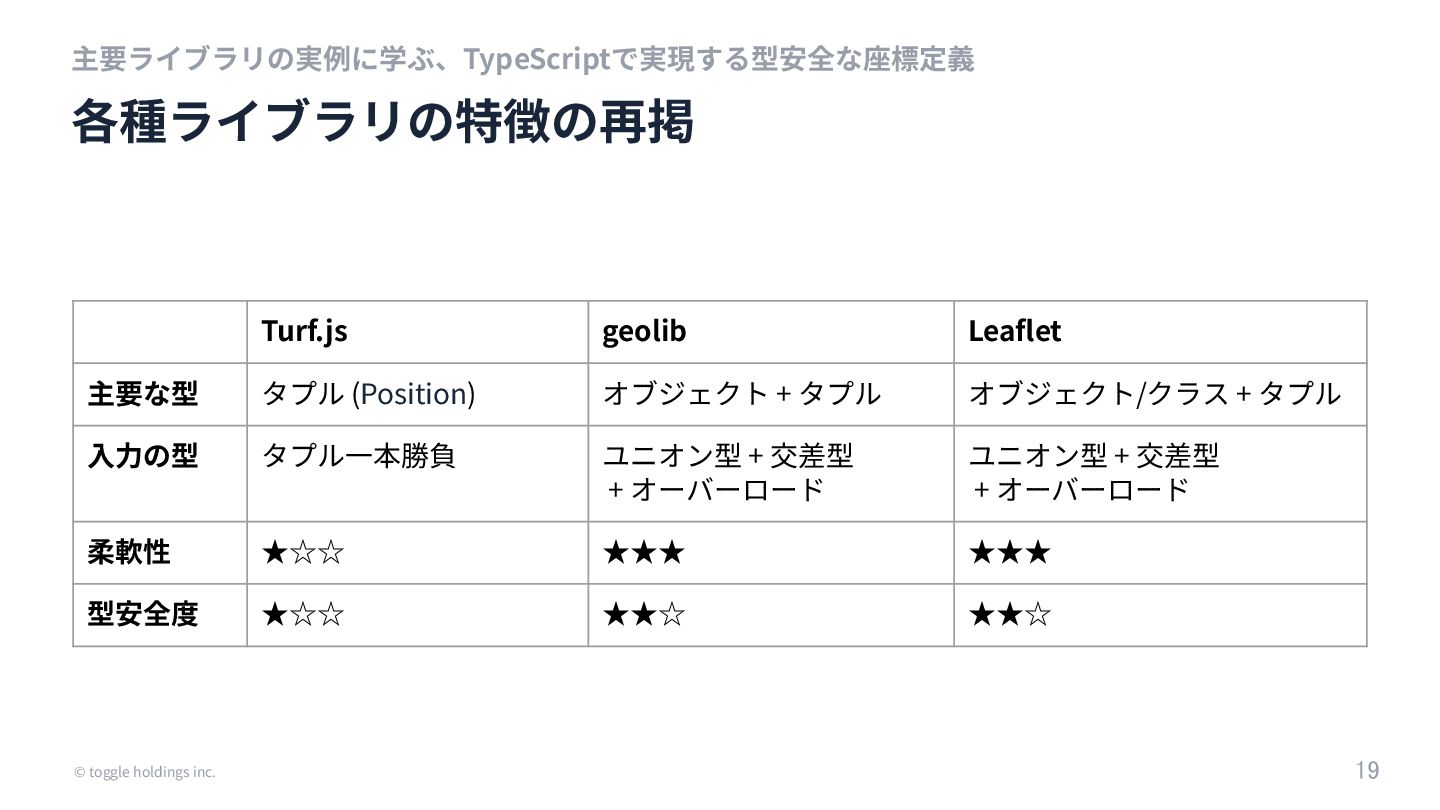Click the 入力の型 row label
The image size is (1440, 810).
tap(143, 456)
